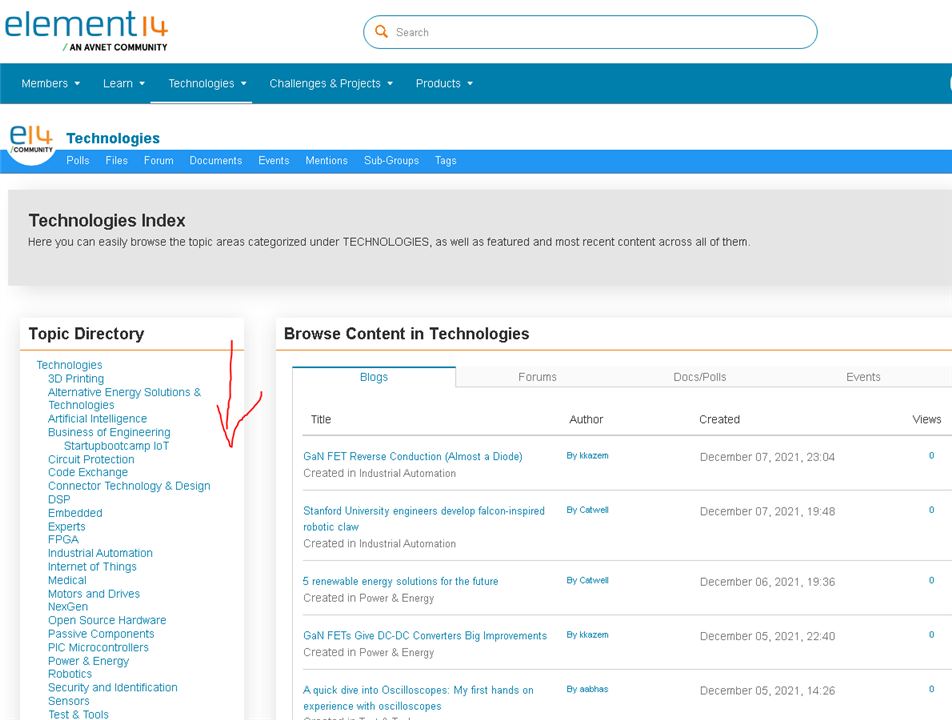
Task: Open GaN FET Reverse Conduction blog post
Action: [413, 457]
